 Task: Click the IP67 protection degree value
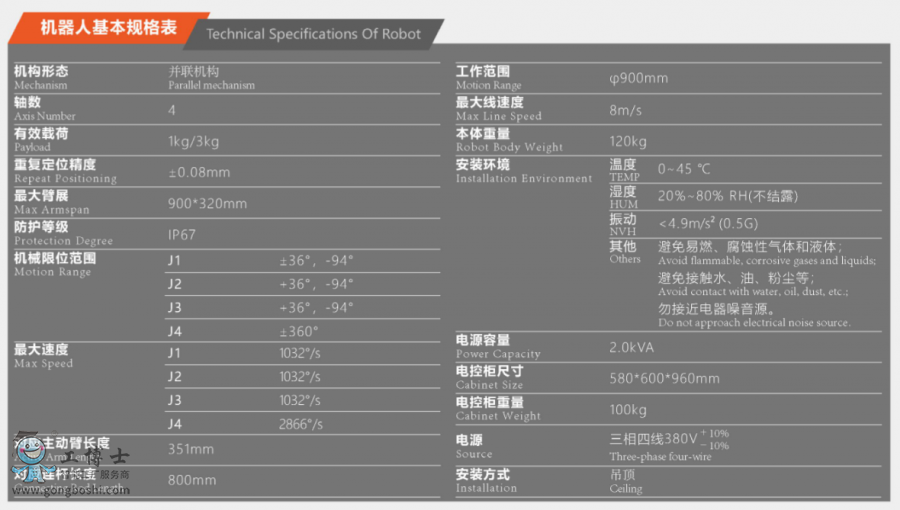click(182, 234)
